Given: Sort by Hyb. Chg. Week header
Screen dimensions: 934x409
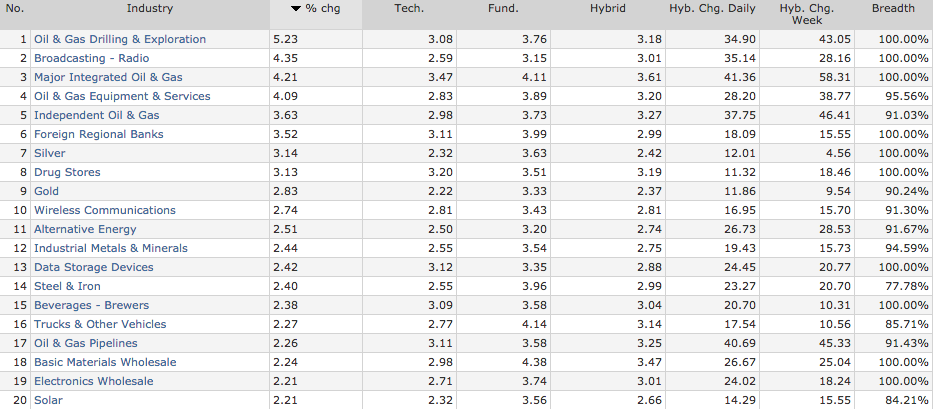Looking at the screenshot, I should 807,14.
